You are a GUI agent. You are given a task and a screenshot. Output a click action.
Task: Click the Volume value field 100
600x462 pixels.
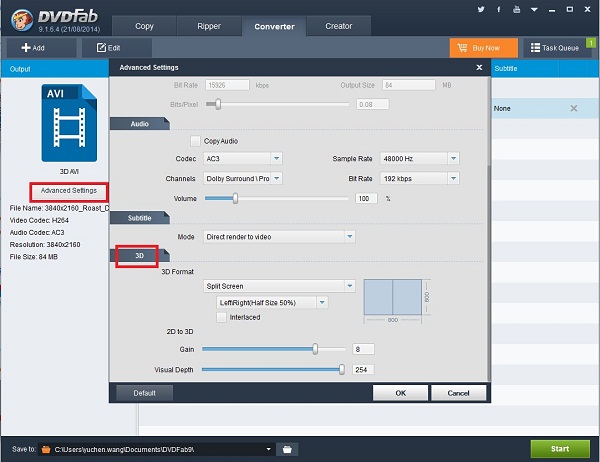366,198
